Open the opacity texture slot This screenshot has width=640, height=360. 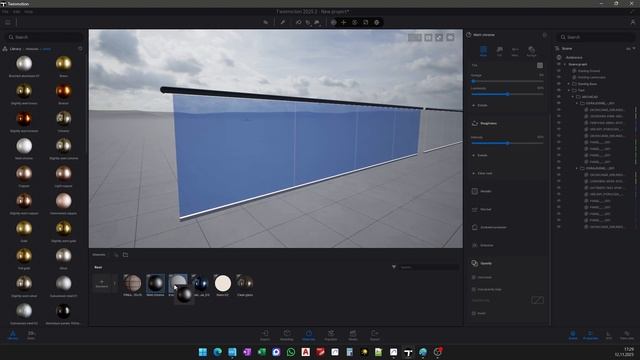point(538,300)
